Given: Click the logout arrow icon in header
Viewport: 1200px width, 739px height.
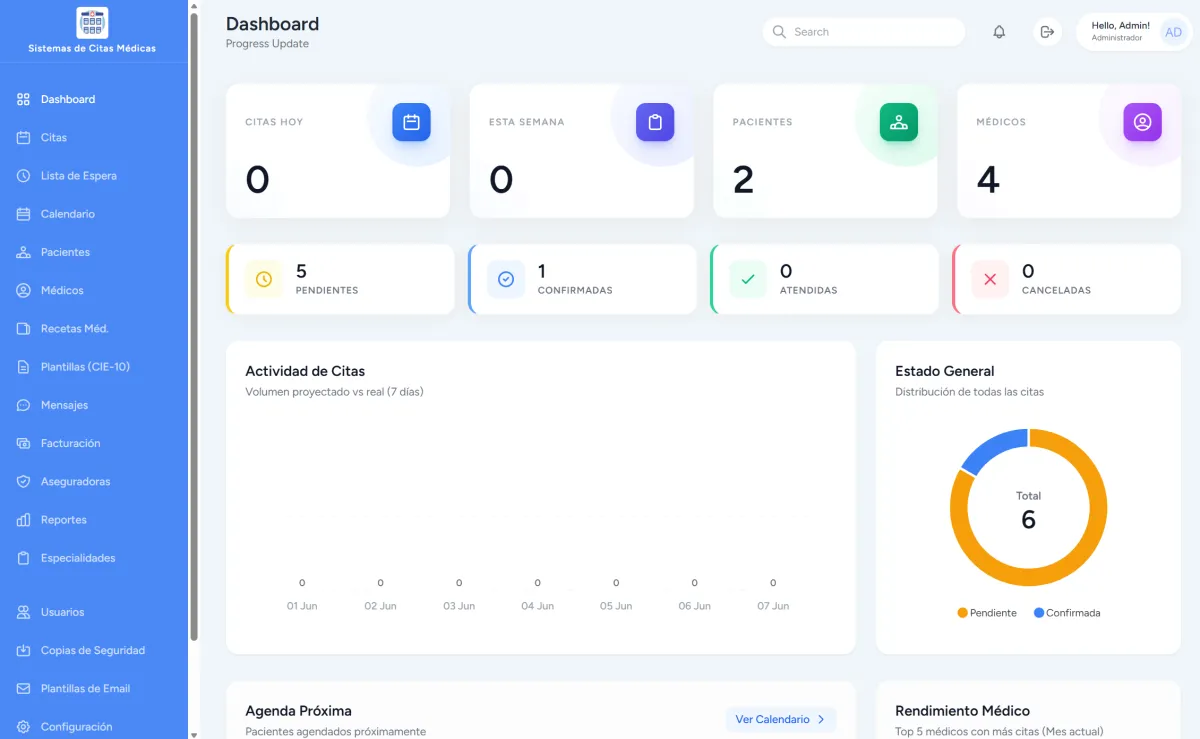Looking at the screenshot, I should [x=1047, y=32].
